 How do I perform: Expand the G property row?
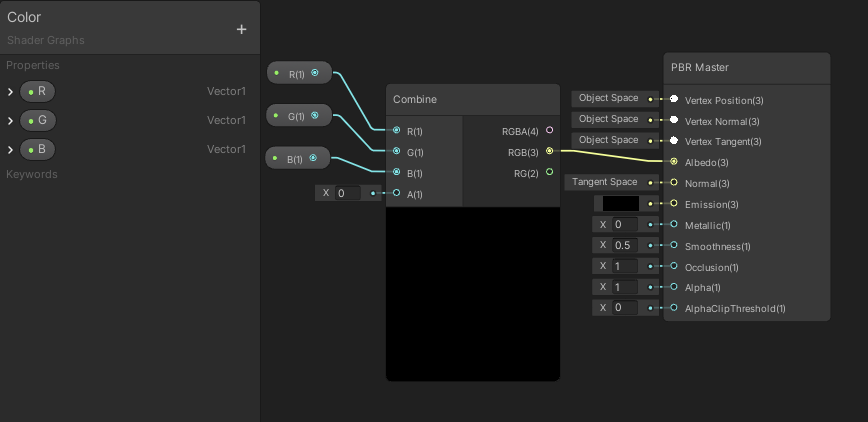click(10, 121)
